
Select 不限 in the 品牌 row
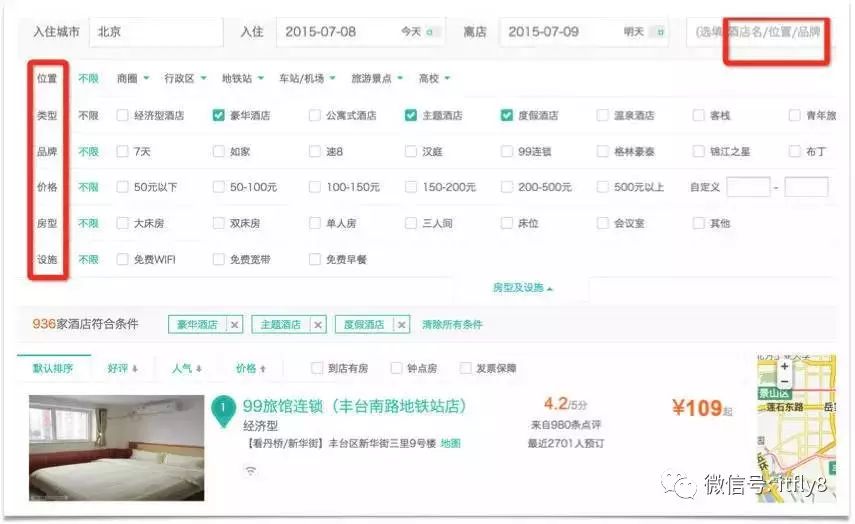click(x=88, y=151)
